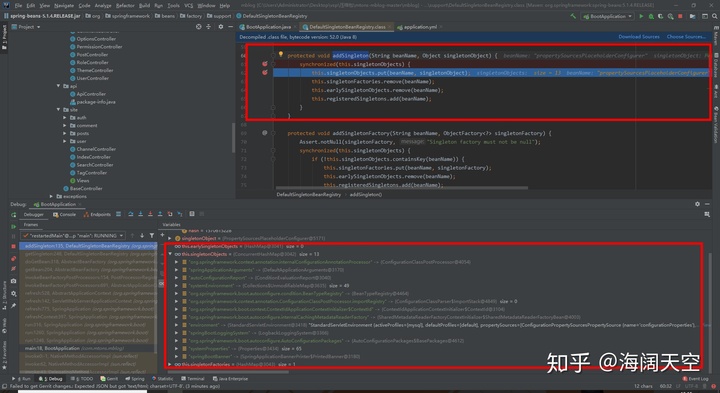Viewport: 720px width, 393px height.
Task: Click the red Stop icon in top toolbar
Action: click(x=681, y=16)
